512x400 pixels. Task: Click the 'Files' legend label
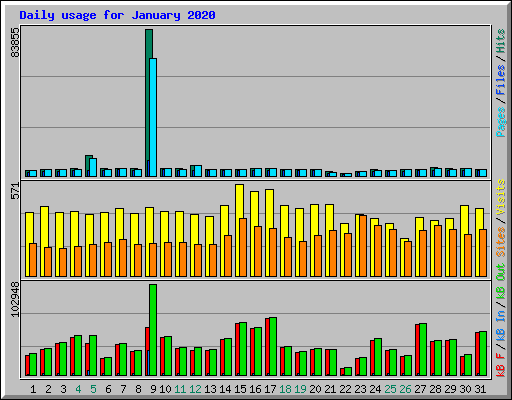click(x=500, y=80)
